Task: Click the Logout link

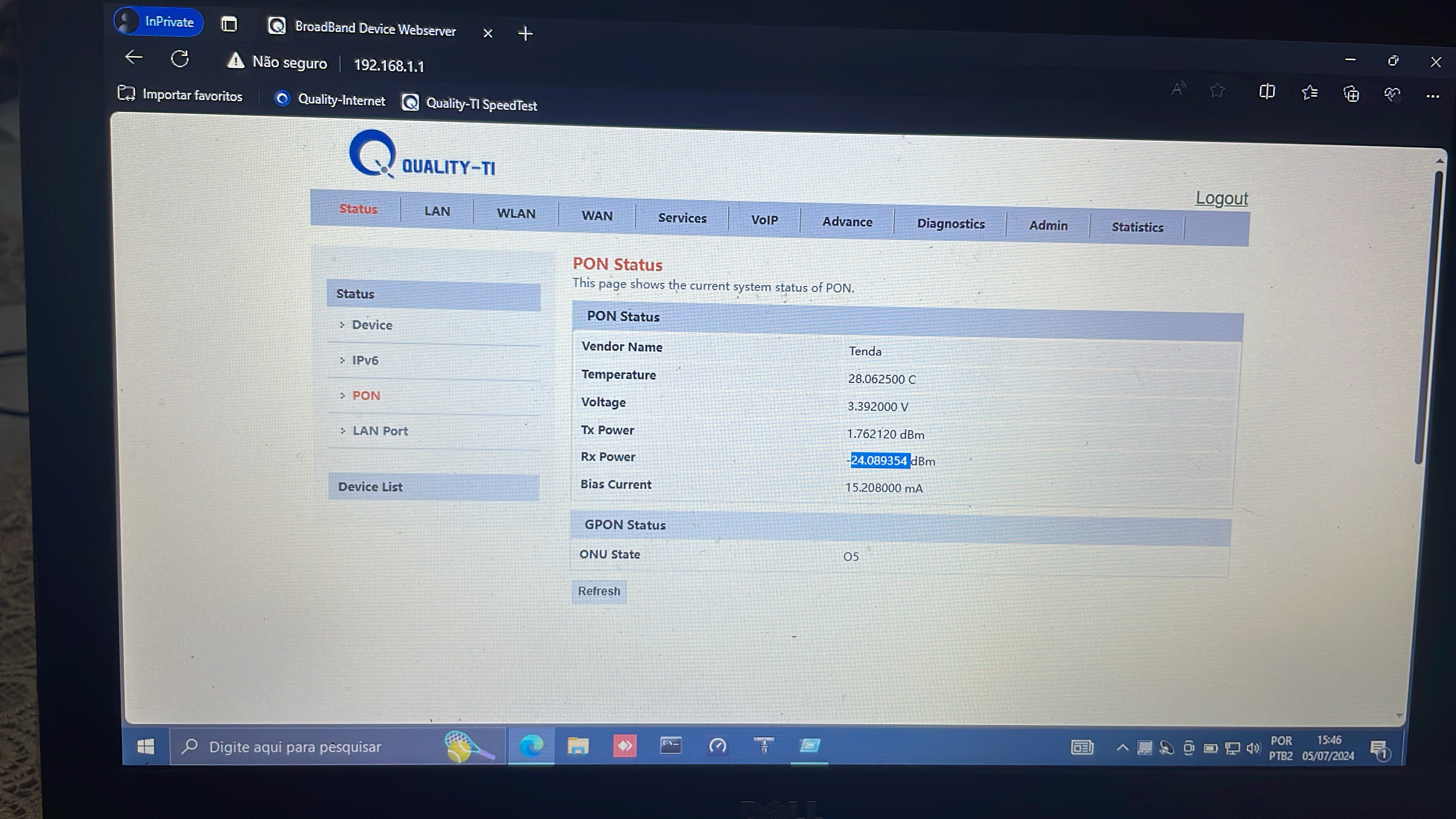Action: coord(1221,198)
